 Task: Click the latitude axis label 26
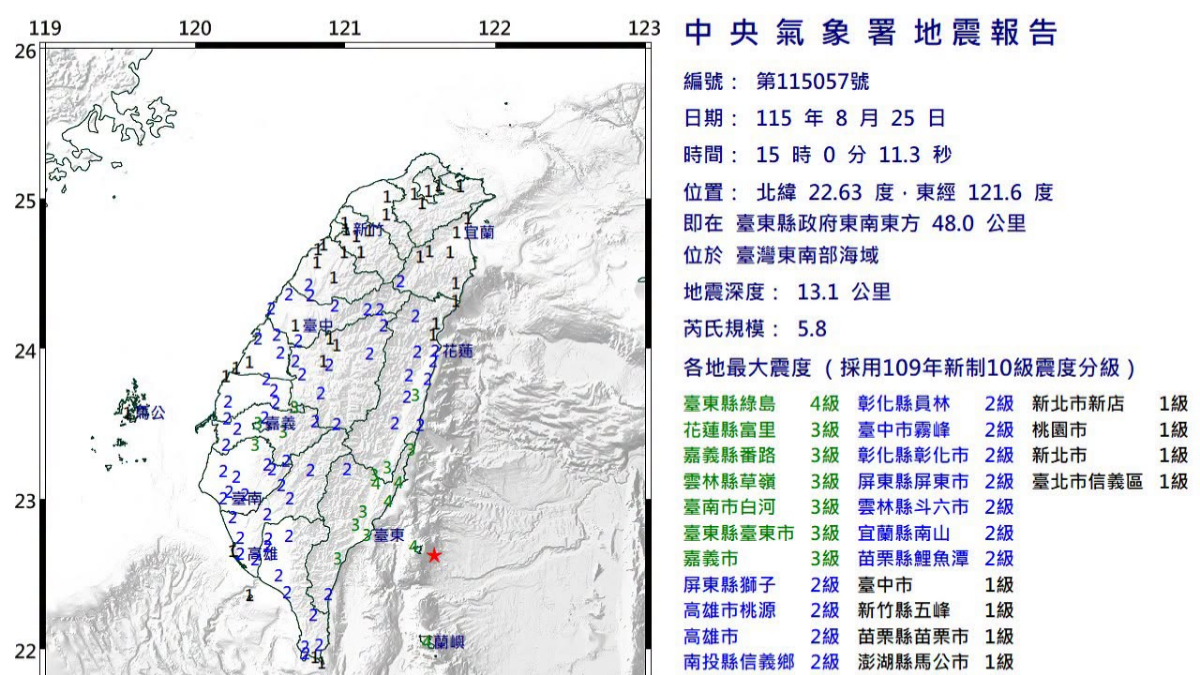pyautogui.click(x=25, y=50)
